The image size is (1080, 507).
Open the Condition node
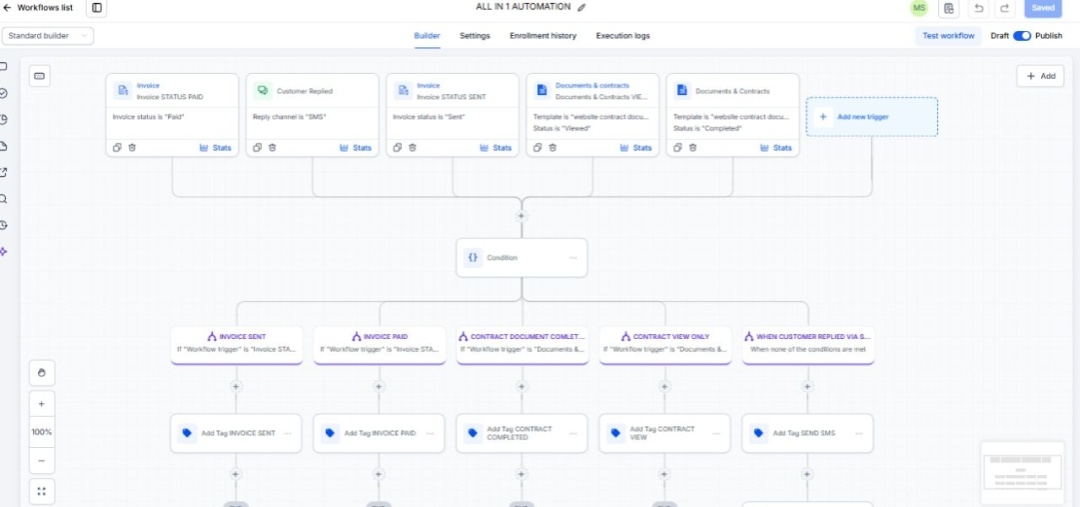click(x=521, y=258)
